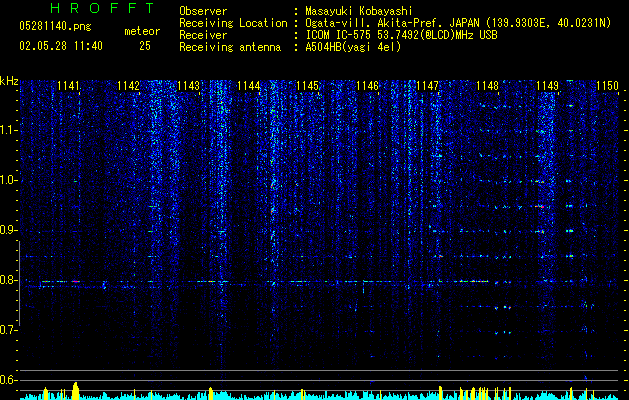Click the 1141 time marker
Viewport: 629px width, 400px height.
click(68, 86)
